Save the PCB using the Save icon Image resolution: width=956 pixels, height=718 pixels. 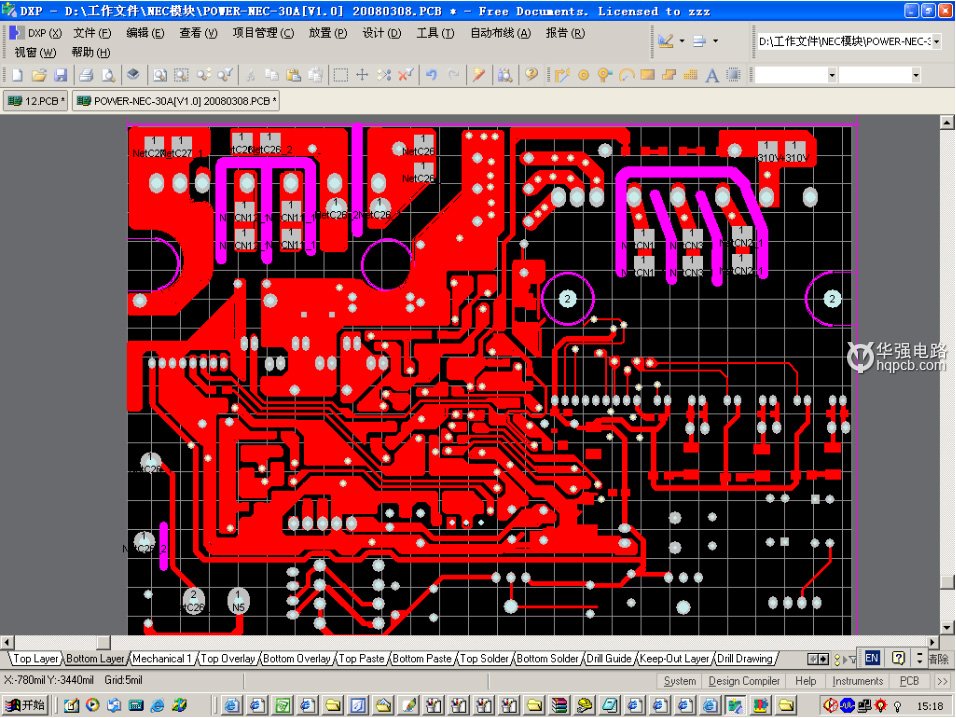(x=60, y=74)
